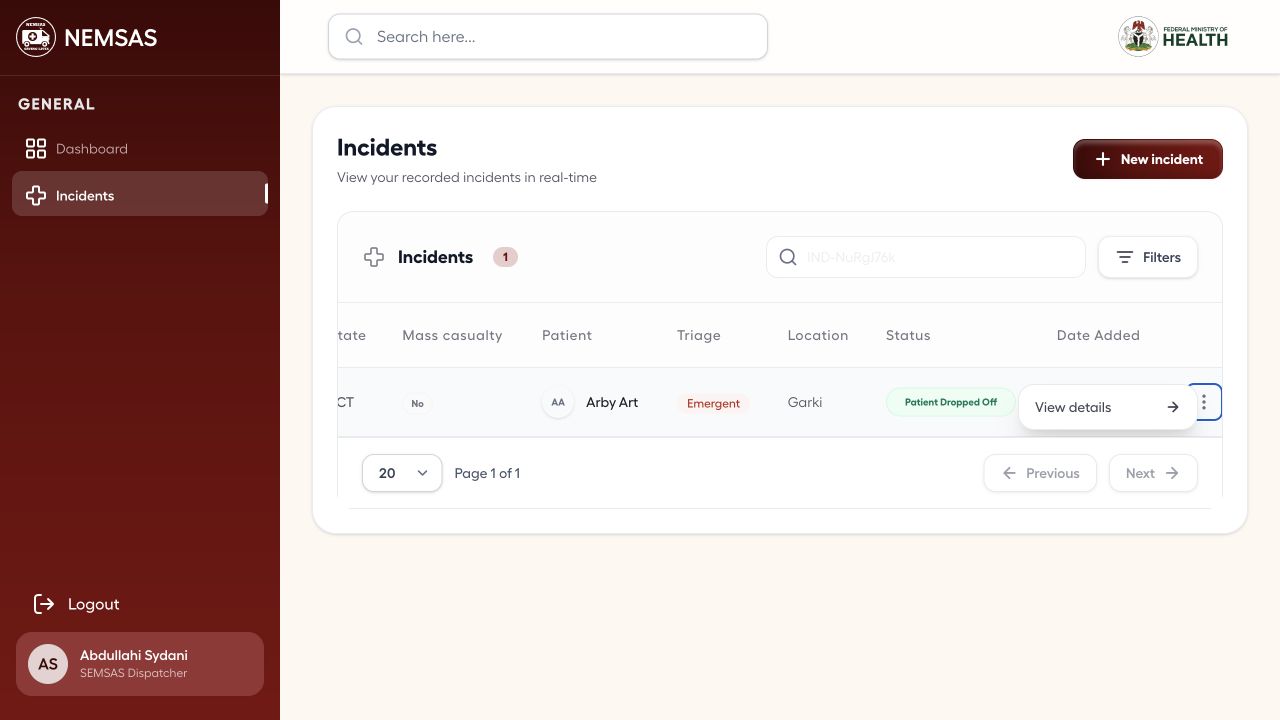Go to the Previous page
Screen dimensions: 1280x720
(1040, 473)
